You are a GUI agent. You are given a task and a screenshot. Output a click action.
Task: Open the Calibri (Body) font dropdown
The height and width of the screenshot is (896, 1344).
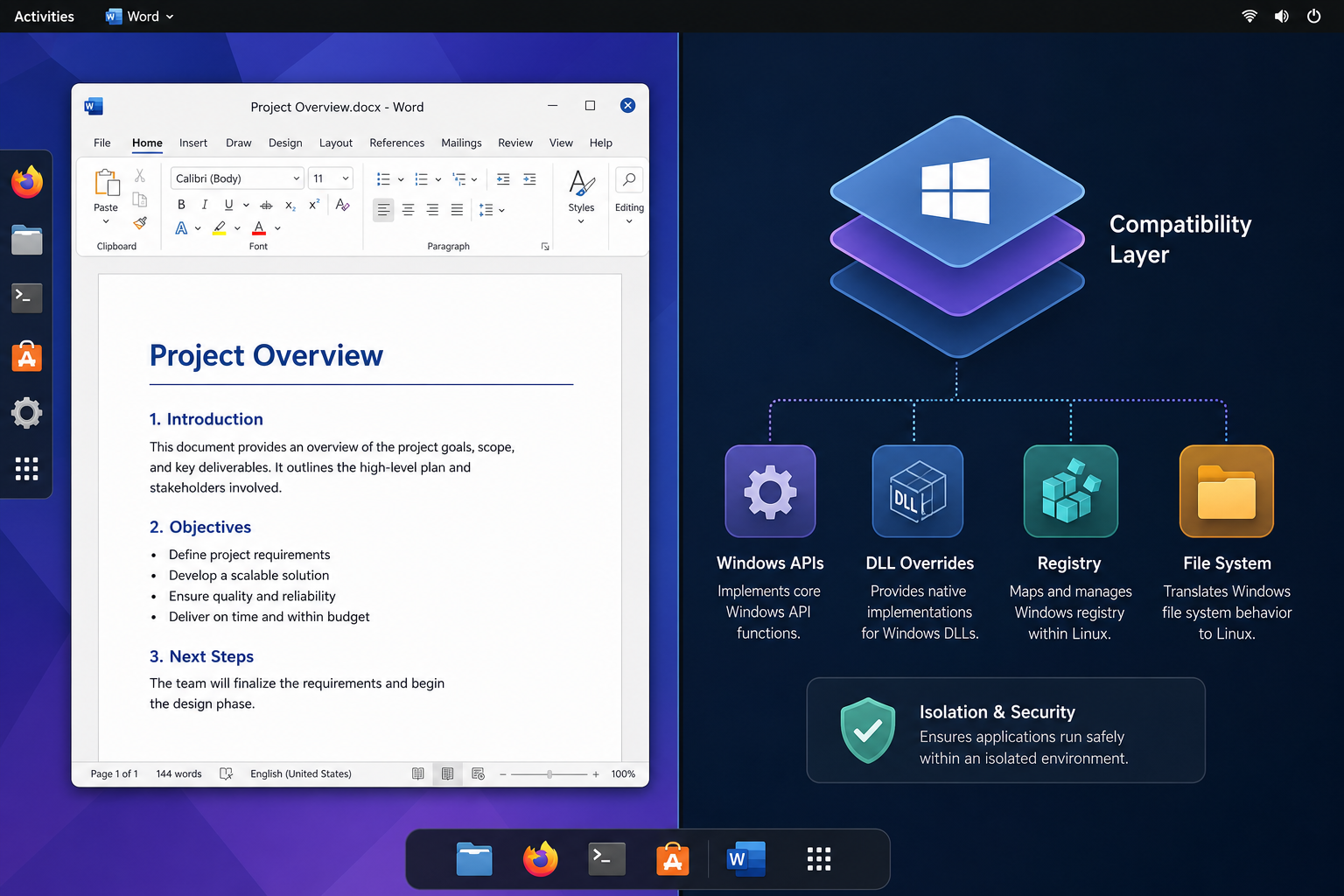(x=297, y=178)
